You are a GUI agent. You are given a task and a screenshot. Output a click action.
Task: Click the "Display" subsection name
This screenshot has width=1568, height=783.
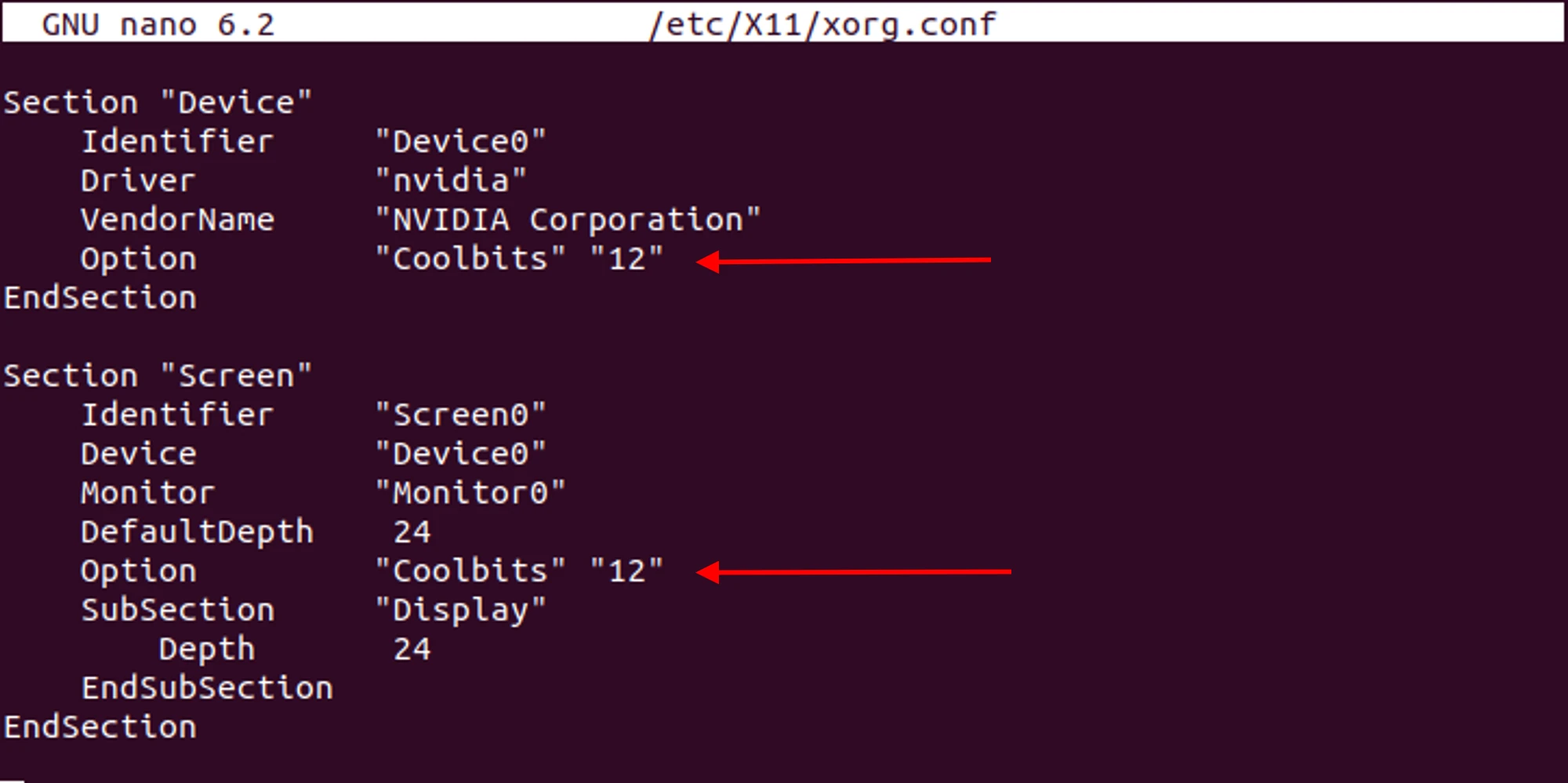click(460, 610)
